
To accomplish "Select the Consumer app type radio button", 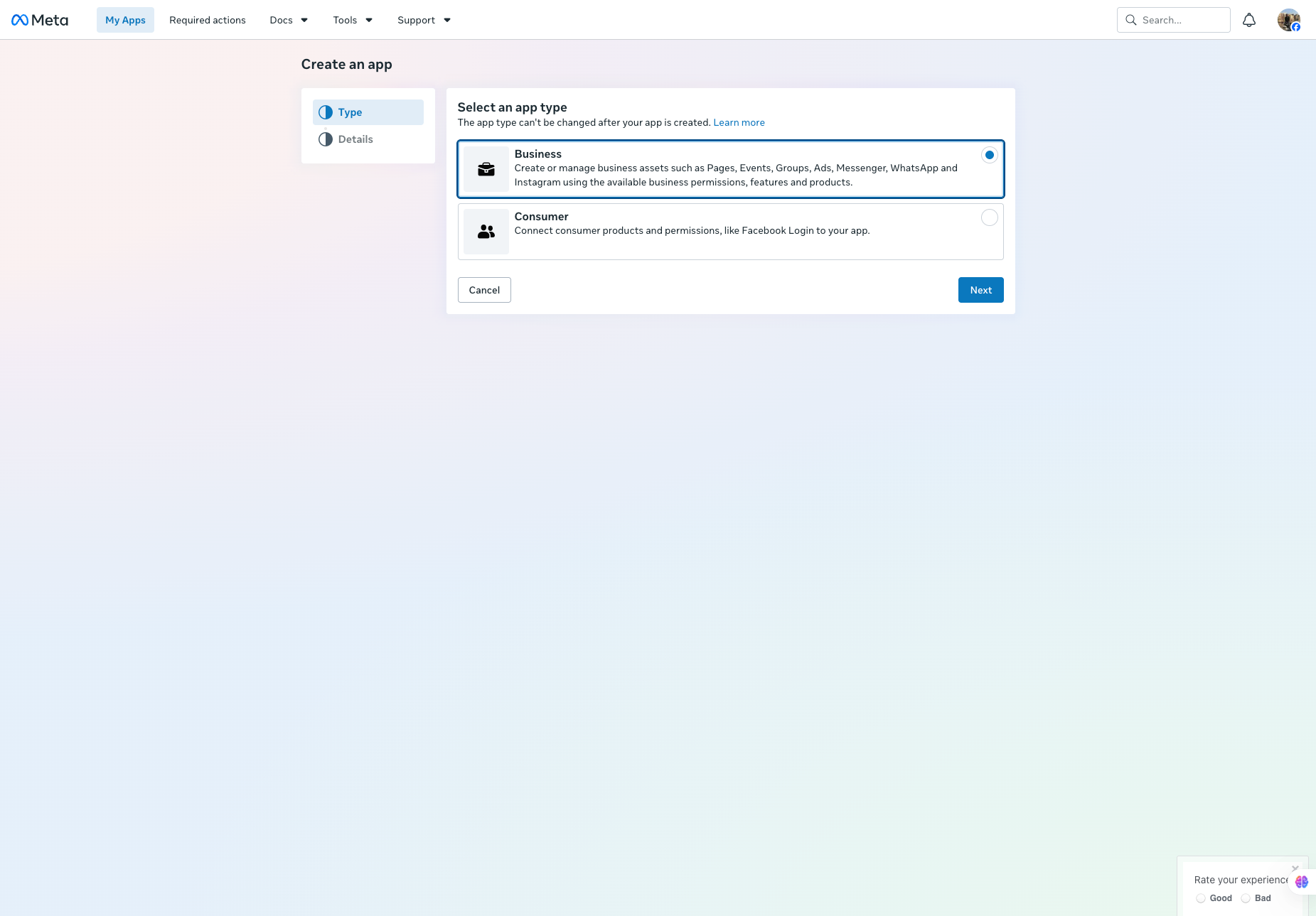I will pyautogui.click(x=990, y=217).
